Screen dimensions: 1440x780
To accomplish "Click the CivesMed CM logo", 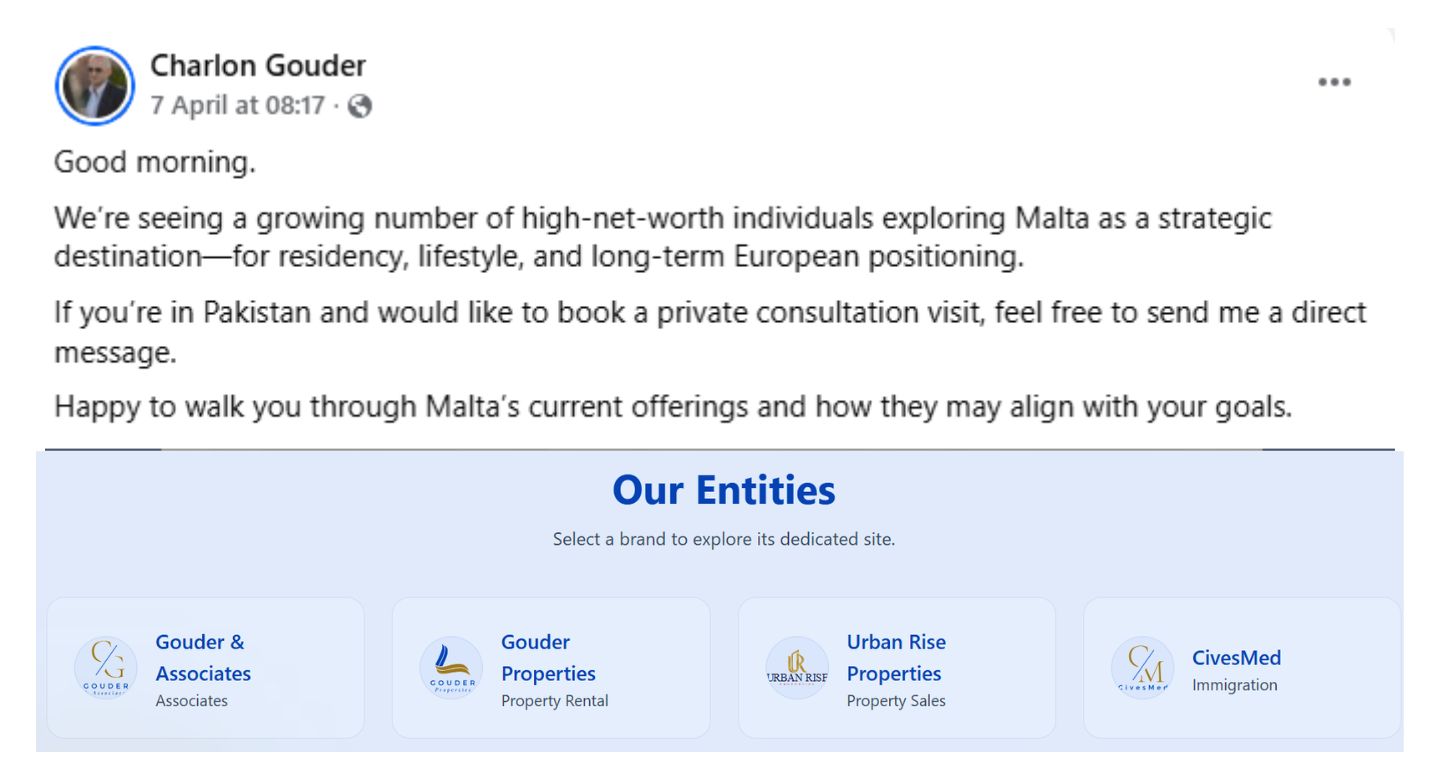I will point(1142,668).
